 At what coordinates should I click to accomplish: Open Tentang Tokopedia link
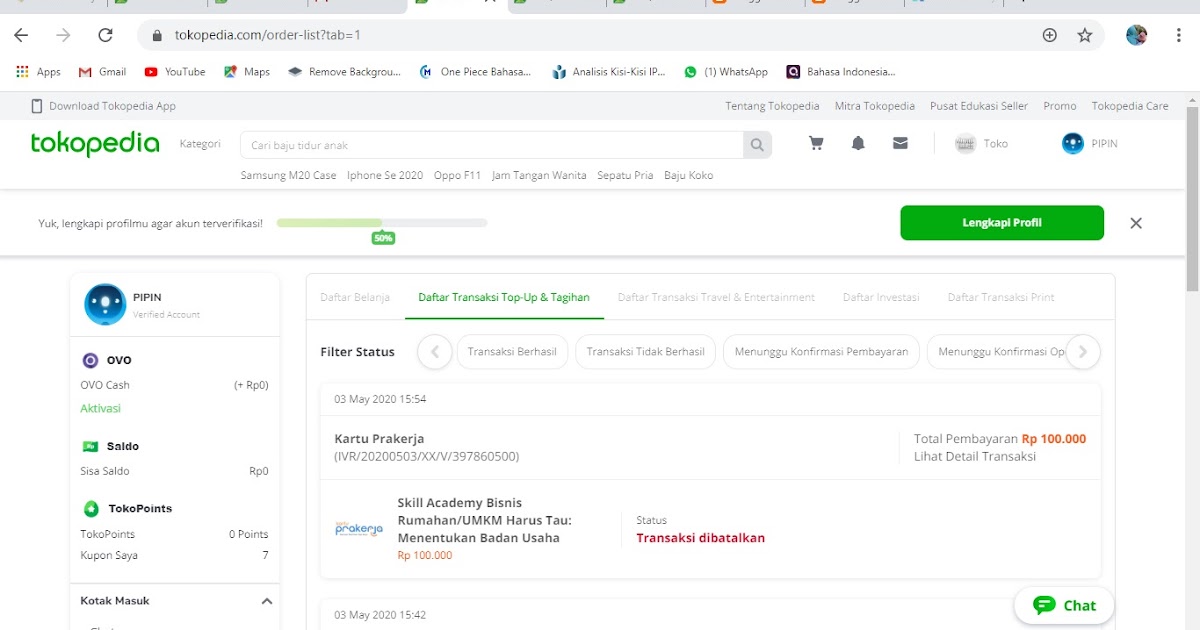pyautogui.click(x=772, y=106)
